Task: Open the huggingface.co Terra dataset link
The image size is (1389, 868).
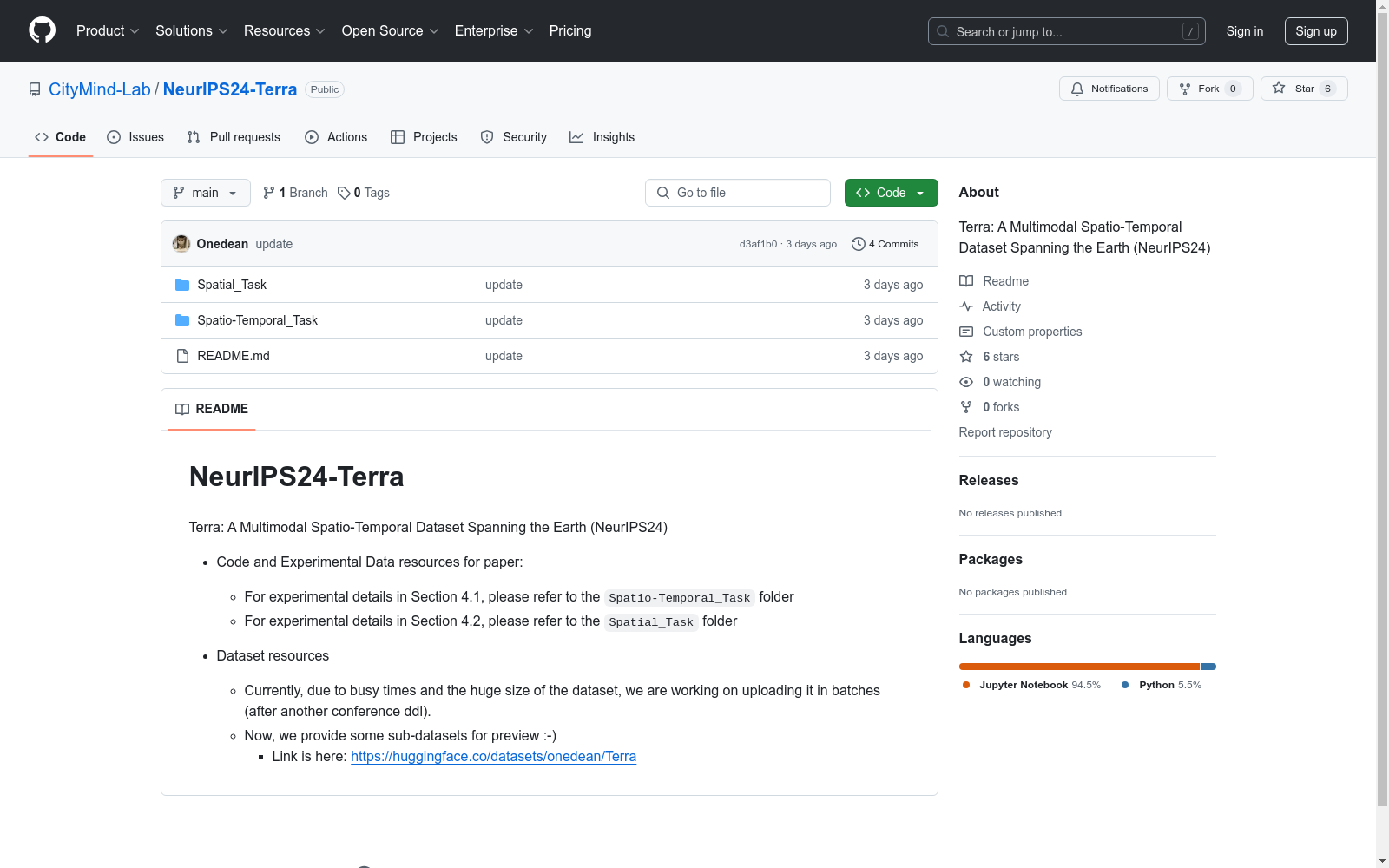Action: [493, 757]
